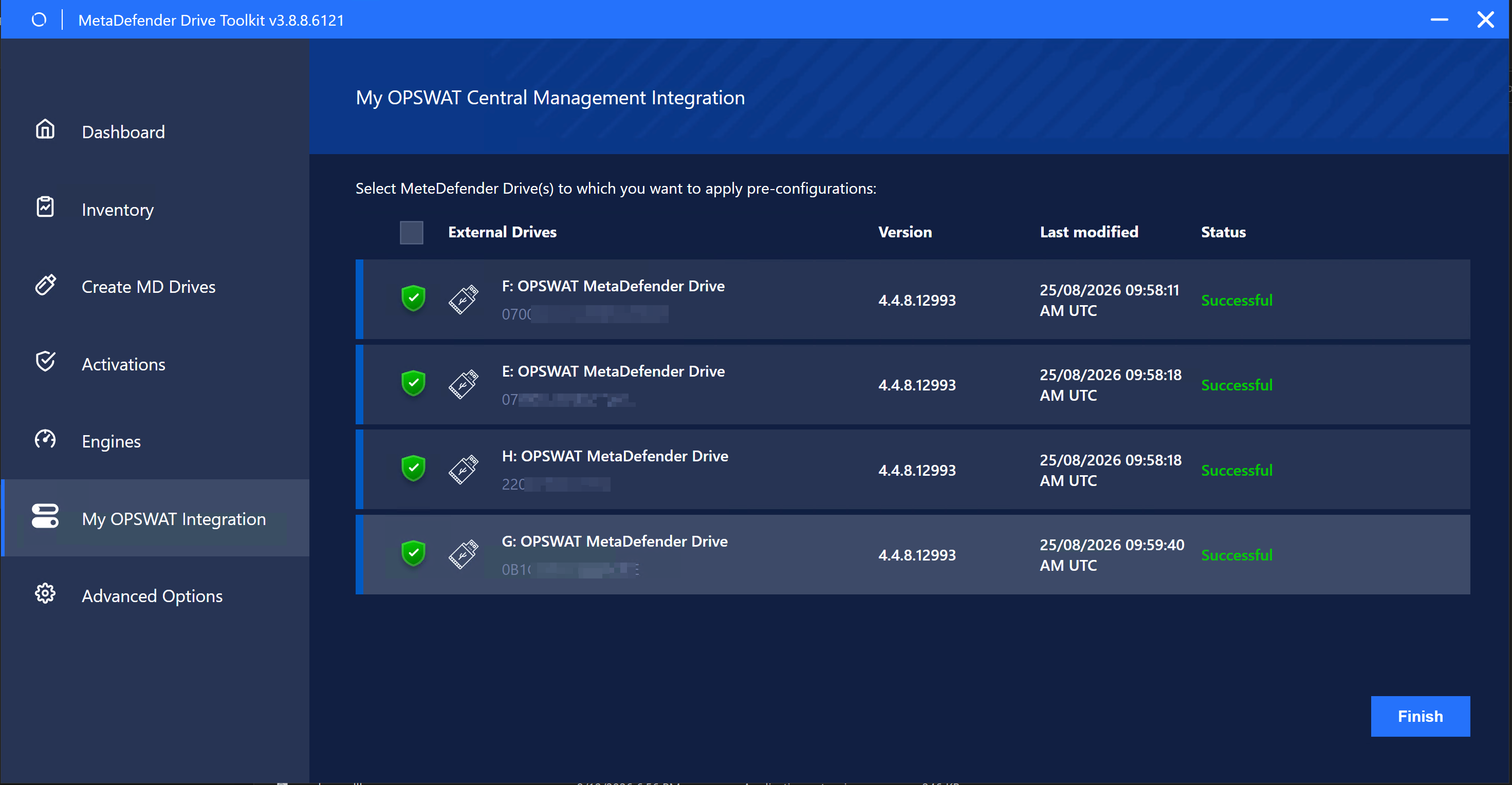This screenshot has height=785, width=1512.
Task: Click the Version column header
Action: [x=905, y=232]
